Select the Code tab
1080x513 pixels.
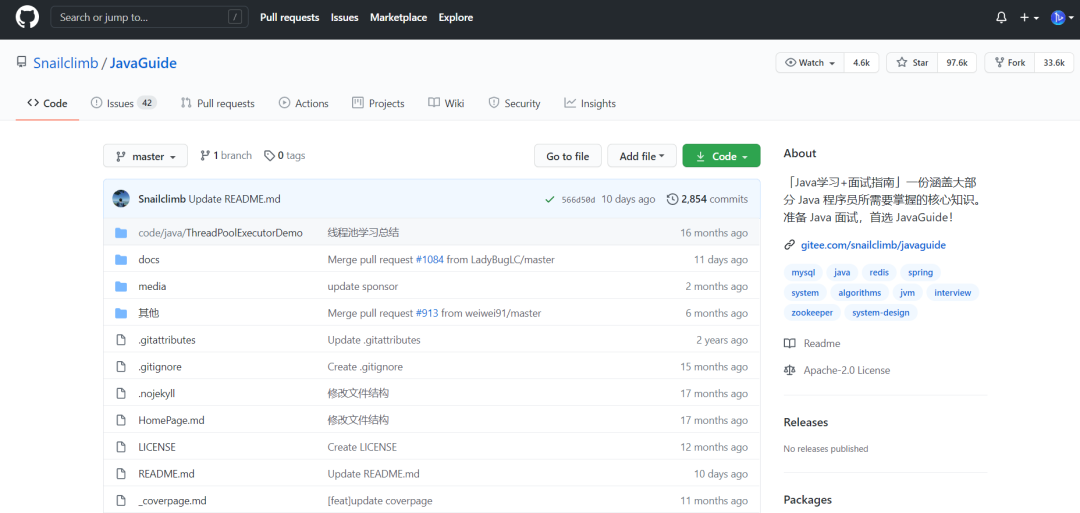click(48, 103)
